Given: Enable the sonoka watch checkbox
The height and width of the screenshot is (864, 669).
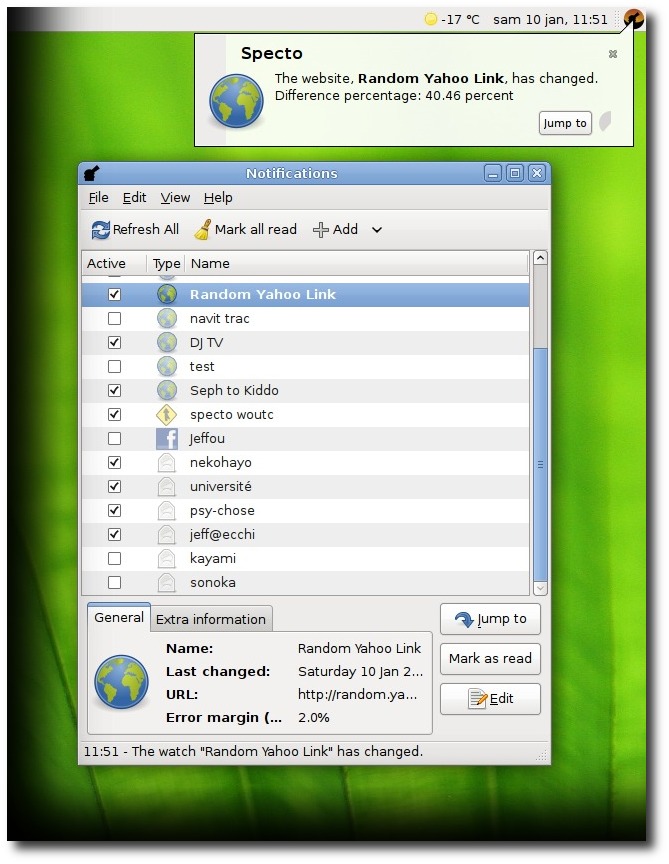Looking at the screenshot, I should coord(115,582).
